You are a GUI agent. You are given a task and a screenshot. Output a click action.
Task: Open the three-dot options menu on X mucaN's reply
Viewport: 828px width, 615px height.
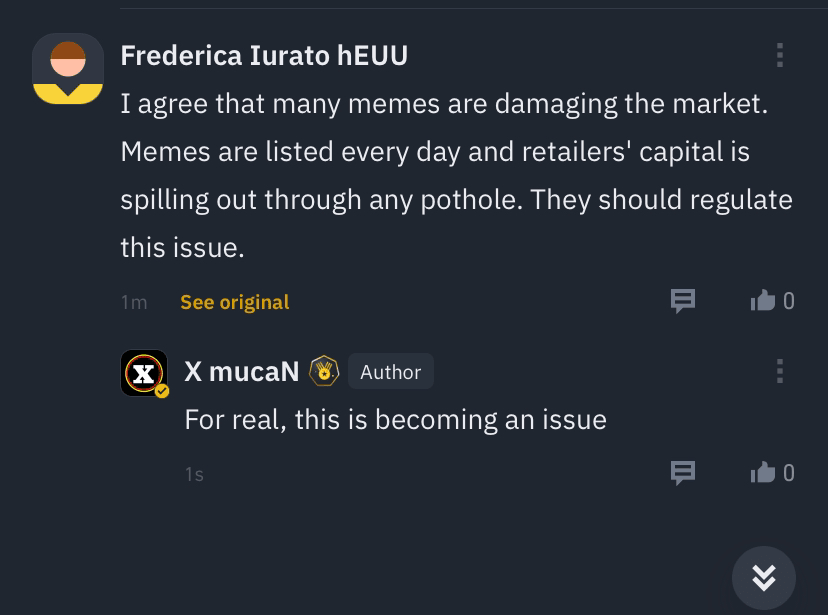point(780,371)
